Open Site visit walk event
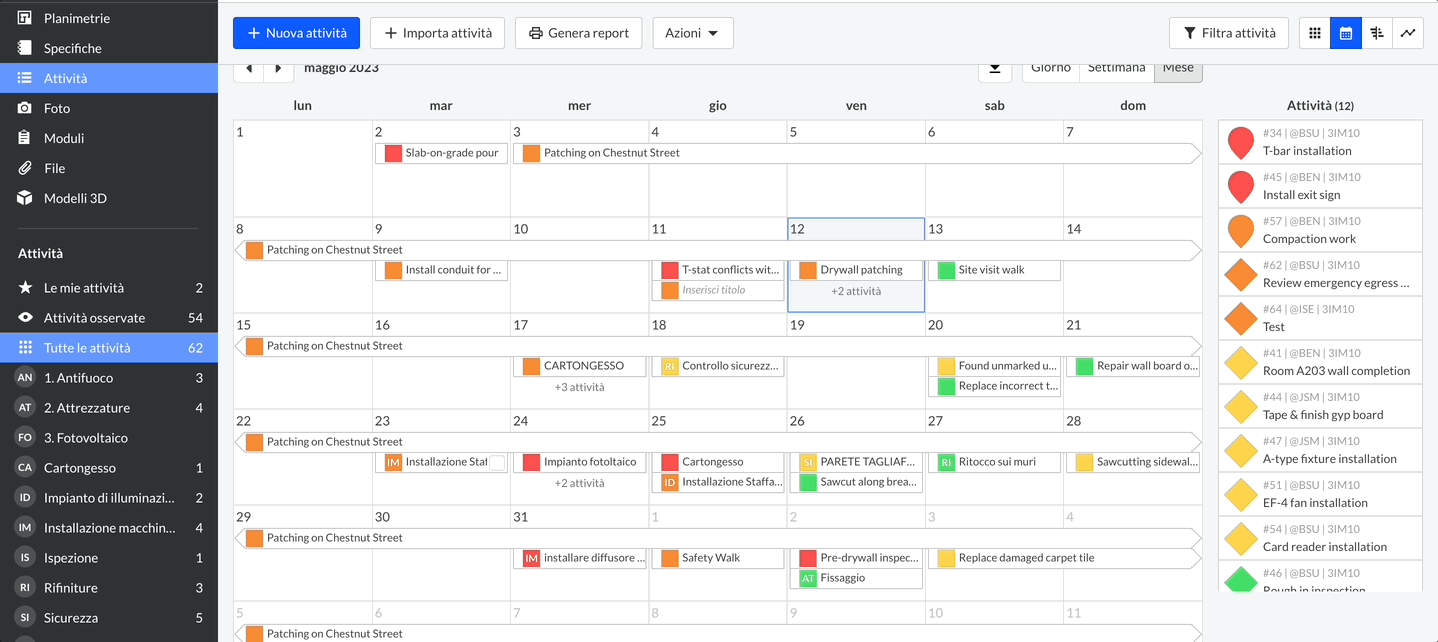The height and width of the screenshot is (642, 1438). pos(994,270)
